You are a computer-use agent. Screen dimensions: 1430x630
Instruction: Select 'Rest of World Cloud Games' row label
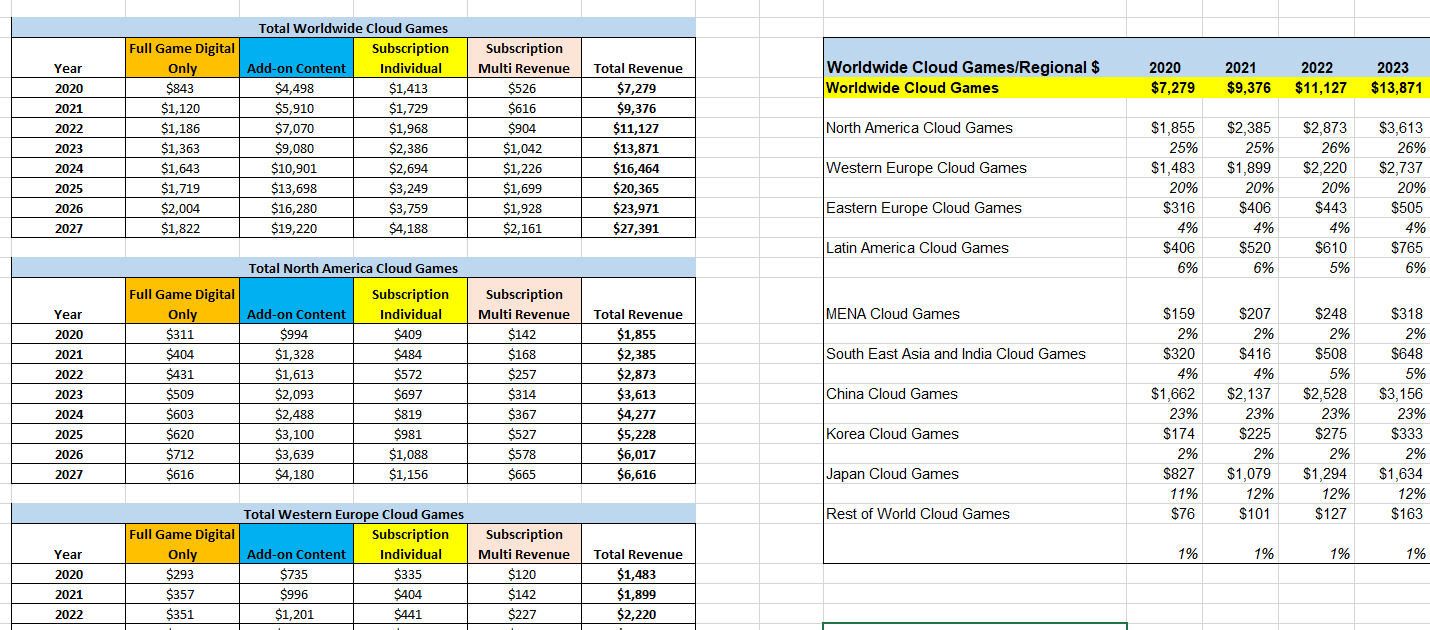[x=975, y=514]
